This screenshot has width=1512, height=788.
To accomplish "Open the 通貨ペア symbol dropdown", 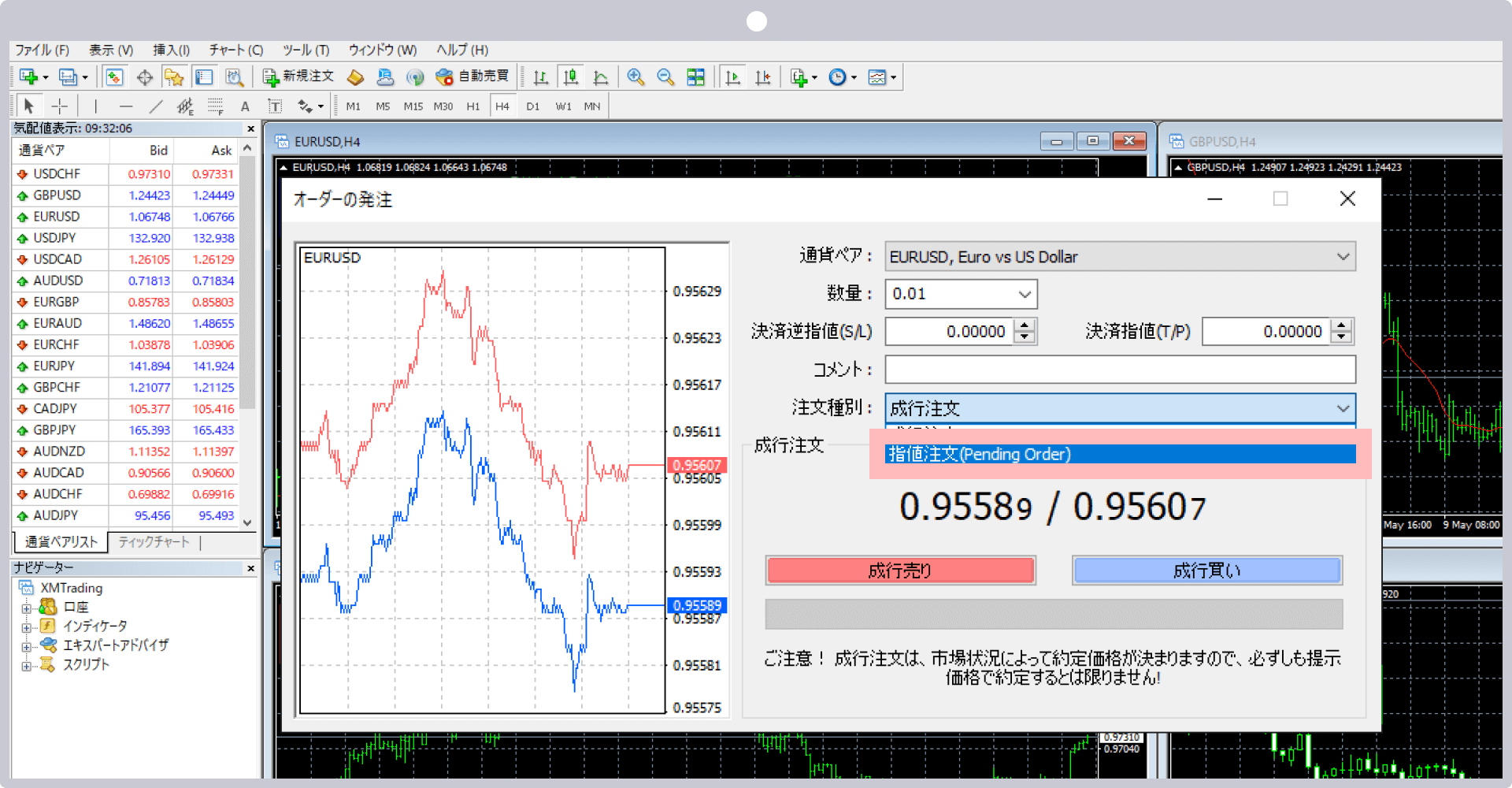I will tap(1120, 257).
